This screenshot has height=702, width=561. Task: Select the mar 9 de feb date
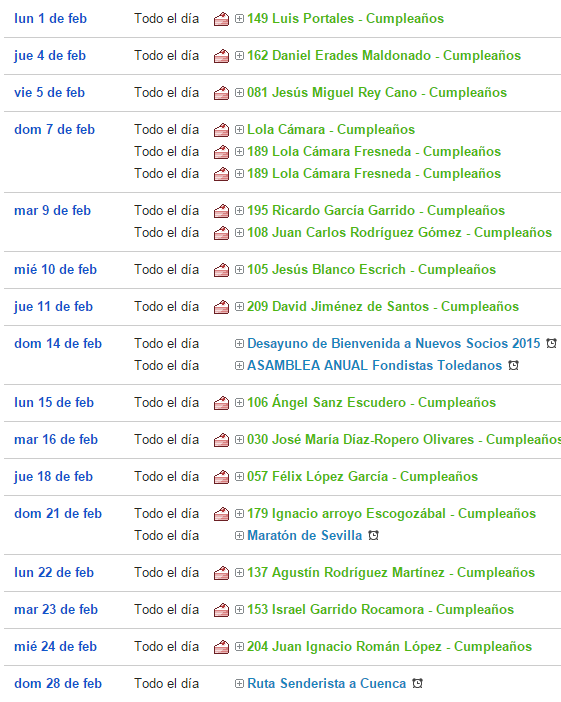point(52,210)
